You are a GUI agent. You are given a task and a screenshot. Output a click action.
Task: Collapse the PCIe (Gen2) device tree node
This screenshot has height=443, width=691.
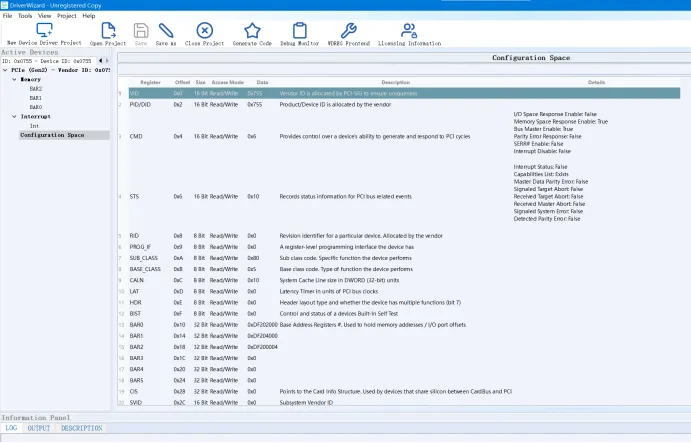4,70
